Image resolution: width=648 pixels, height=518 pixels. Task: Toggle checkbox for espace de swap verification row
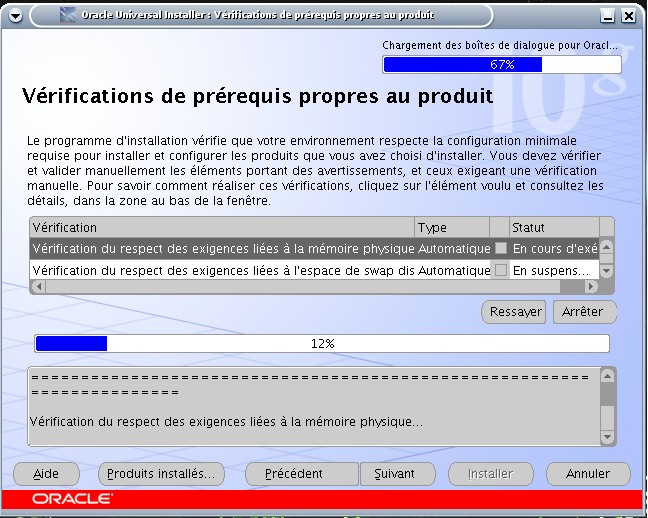tap(500, 270)
